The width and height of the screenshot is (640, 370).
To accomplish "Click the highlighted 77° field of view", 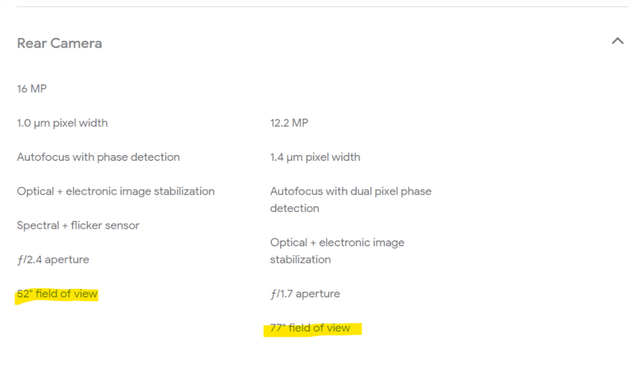I will pos(310,328).
